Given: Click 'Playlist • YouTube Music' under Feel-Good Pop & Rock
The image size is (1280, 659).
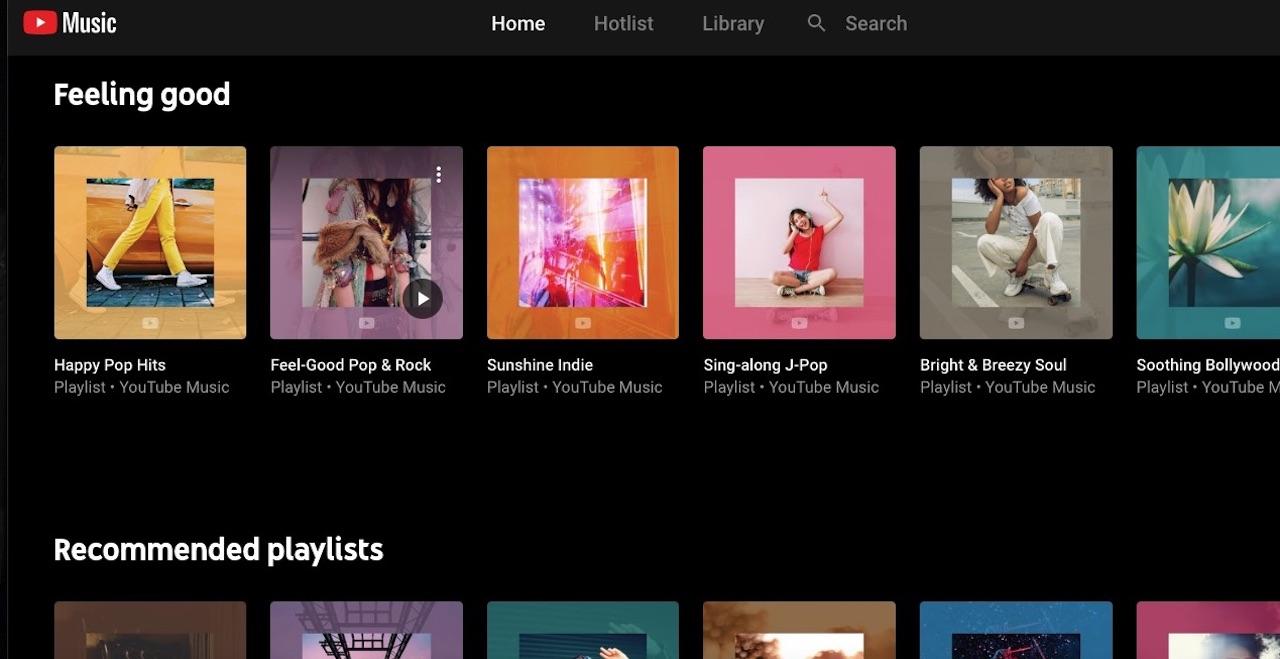Looking at the screenshot, I should [358, 387].
